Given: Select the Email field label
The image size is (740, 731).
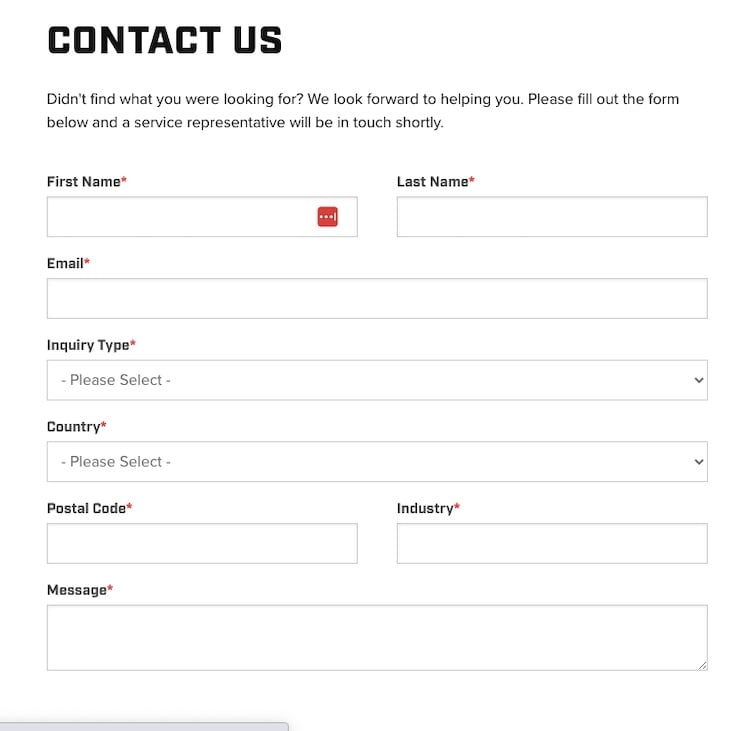Looking at the screenshot, I should [65, 263].
